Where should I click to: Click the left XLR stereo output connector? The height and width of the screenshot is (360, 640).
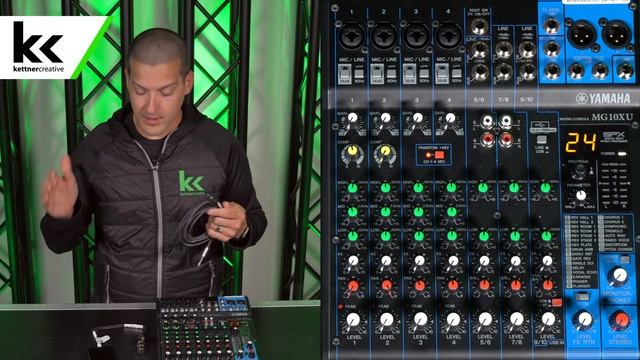(x=581, y=35)
